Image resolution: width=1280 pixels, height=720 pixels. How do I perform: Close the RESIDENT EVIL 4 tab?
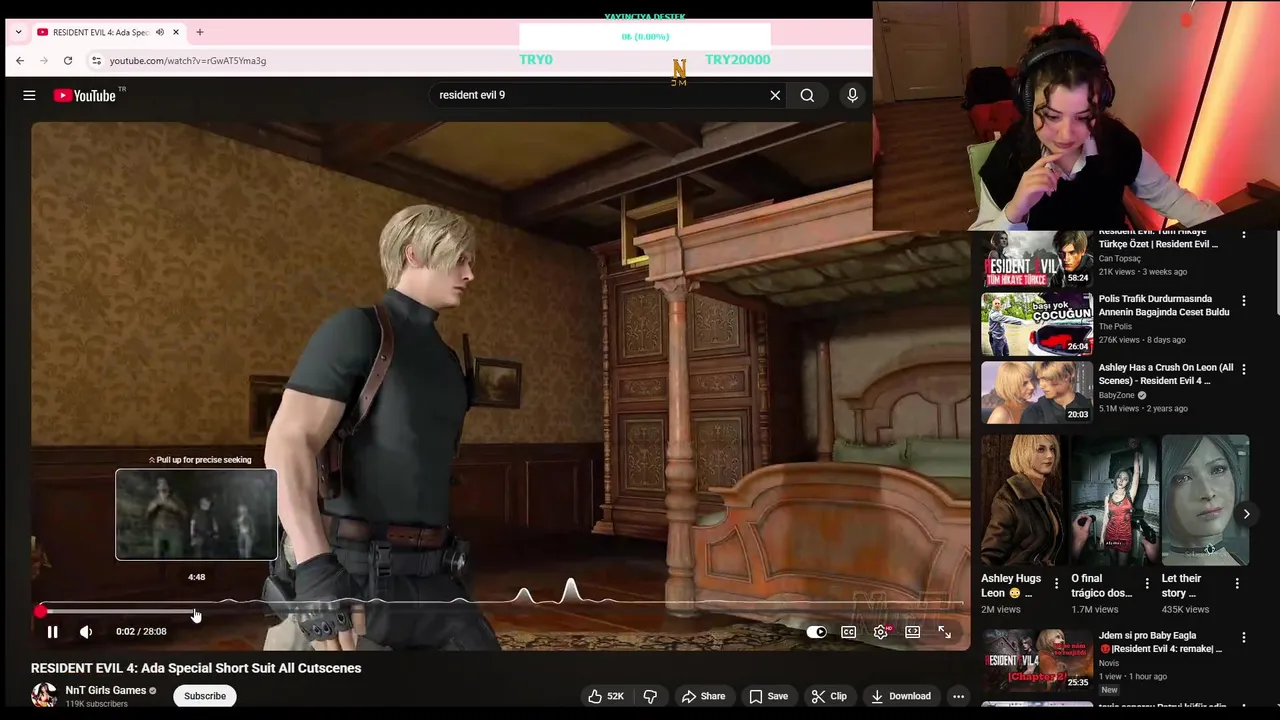point(176,32)
